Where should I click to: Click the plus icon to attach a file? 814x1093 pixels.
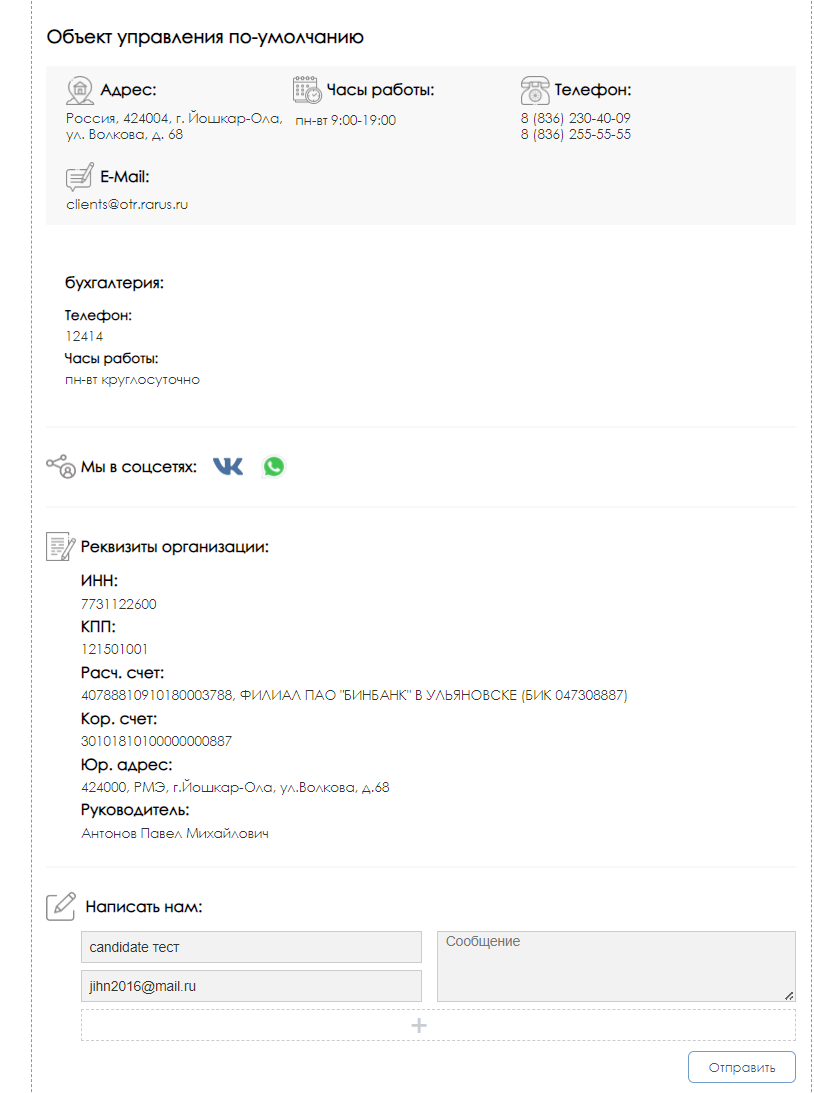pos(419,1025)
